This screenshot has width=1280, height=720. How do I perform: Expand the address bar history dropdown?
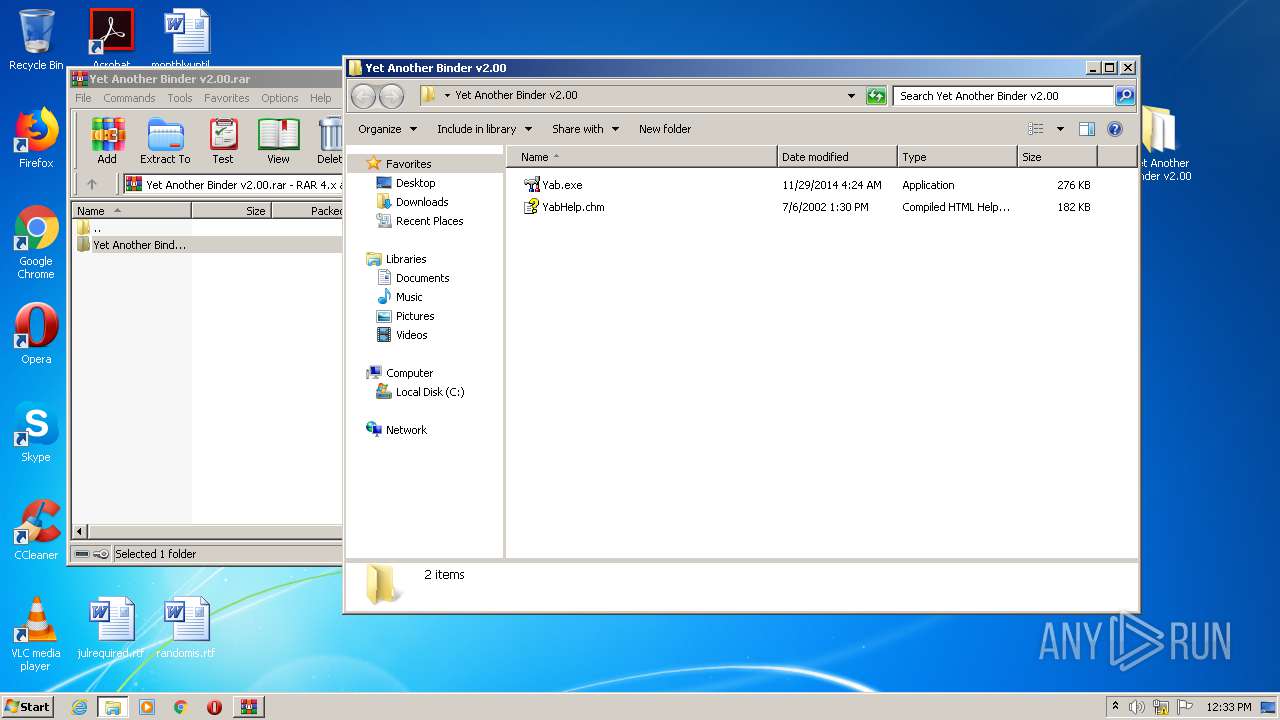click(x=851, y=96)
